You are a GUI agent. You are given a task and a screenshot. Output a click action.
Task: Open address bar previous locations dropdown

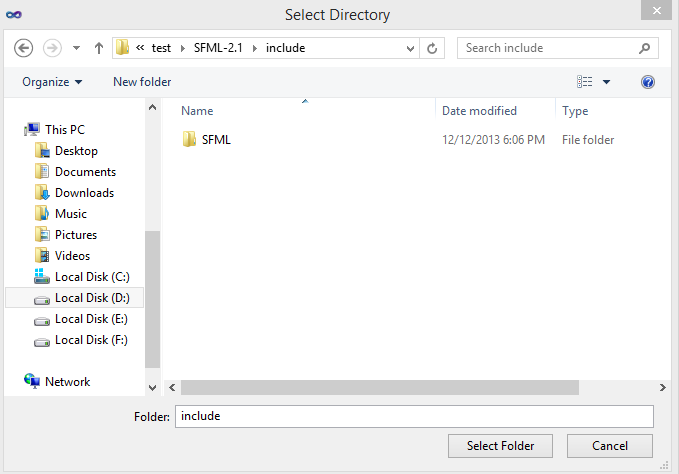[410, 48]
